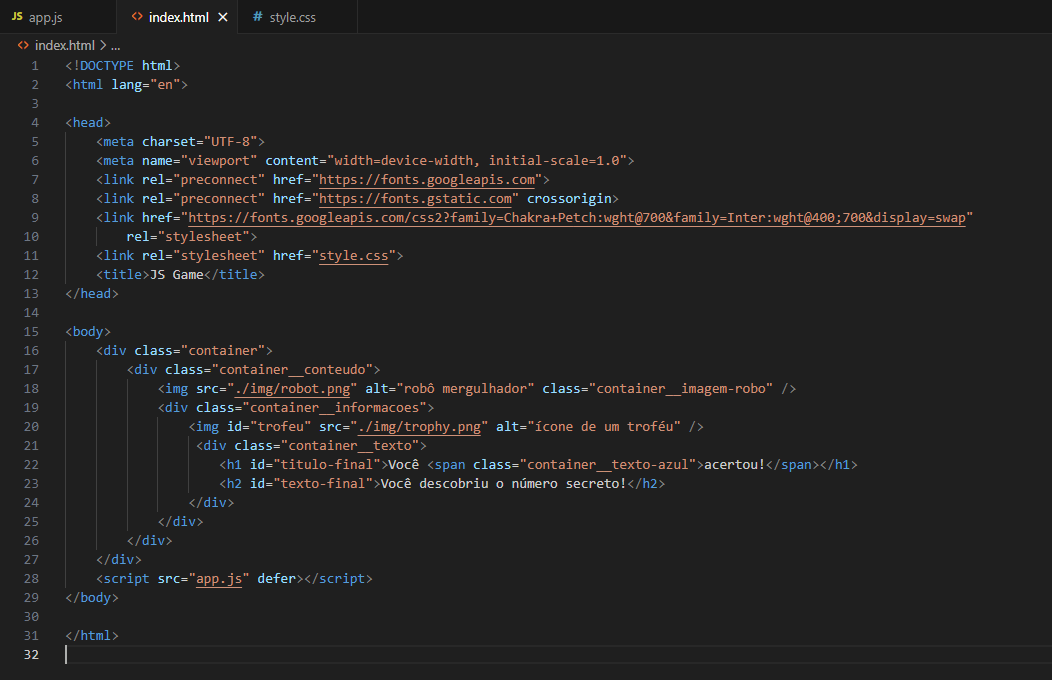Click the closing </head> tag
1052x680 pixels.
click(92, 294)
